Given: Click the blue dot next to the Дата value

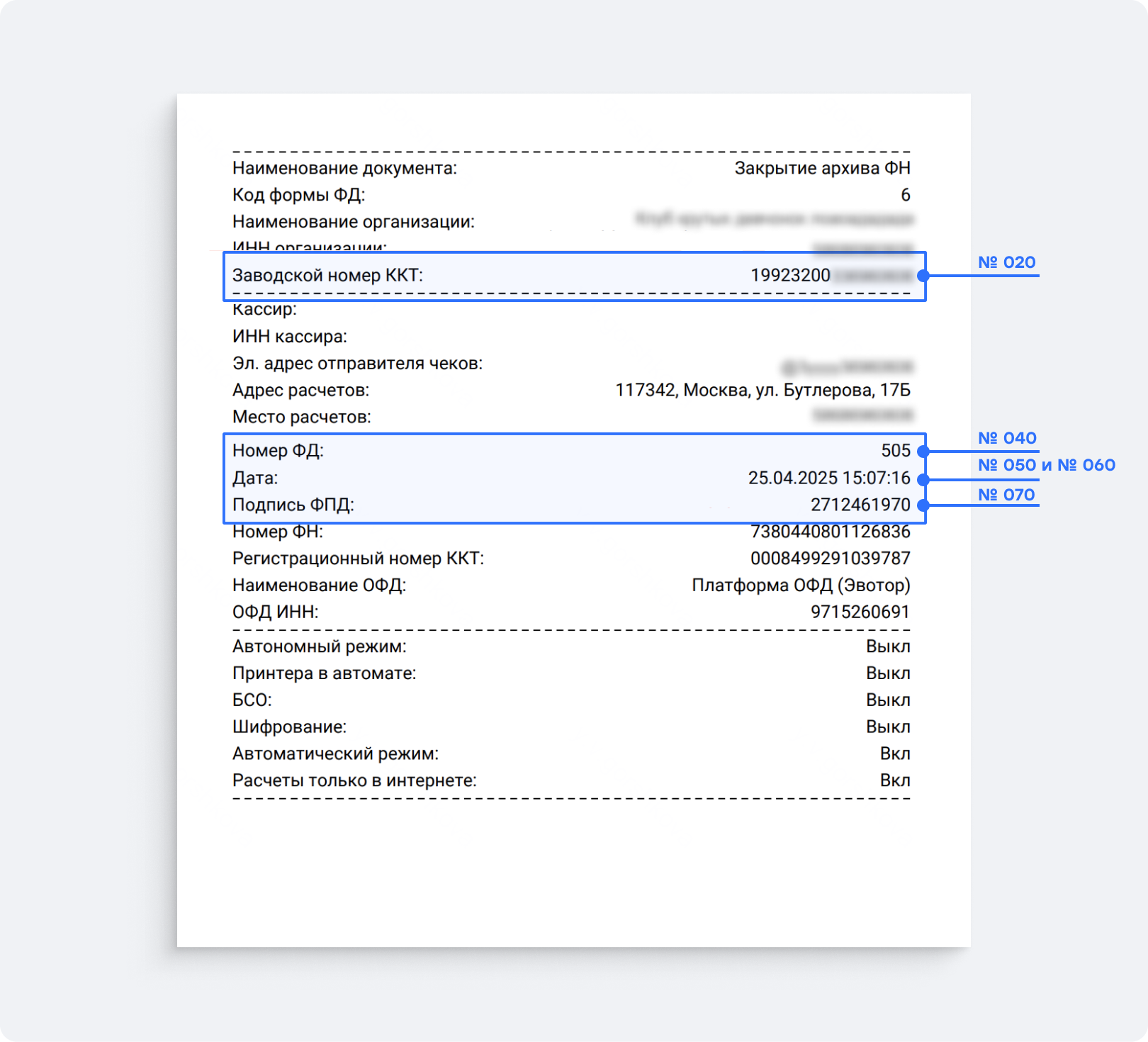Looking at the screenshot, I should (x=923, y=480).
